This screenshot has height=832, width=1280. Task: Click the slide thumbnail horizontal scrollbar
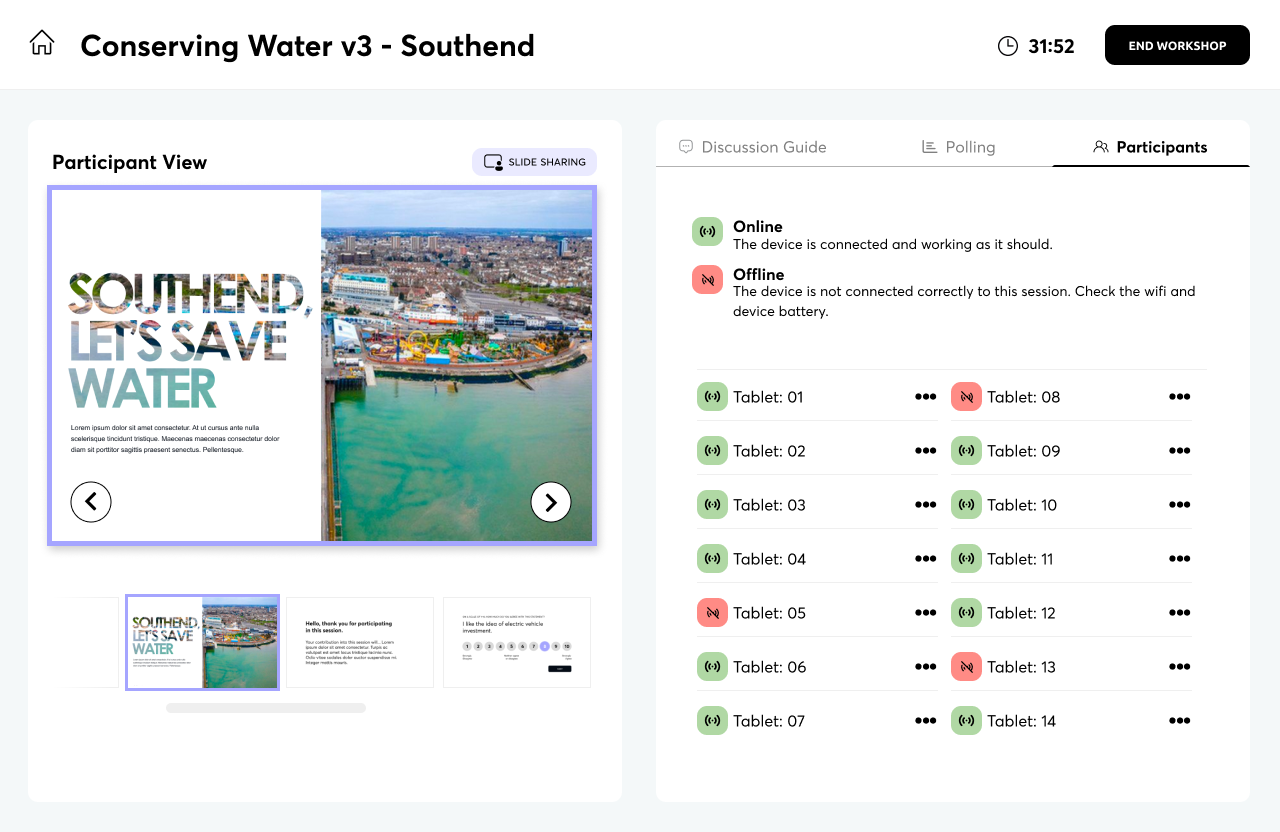click(x=266, y=708)
